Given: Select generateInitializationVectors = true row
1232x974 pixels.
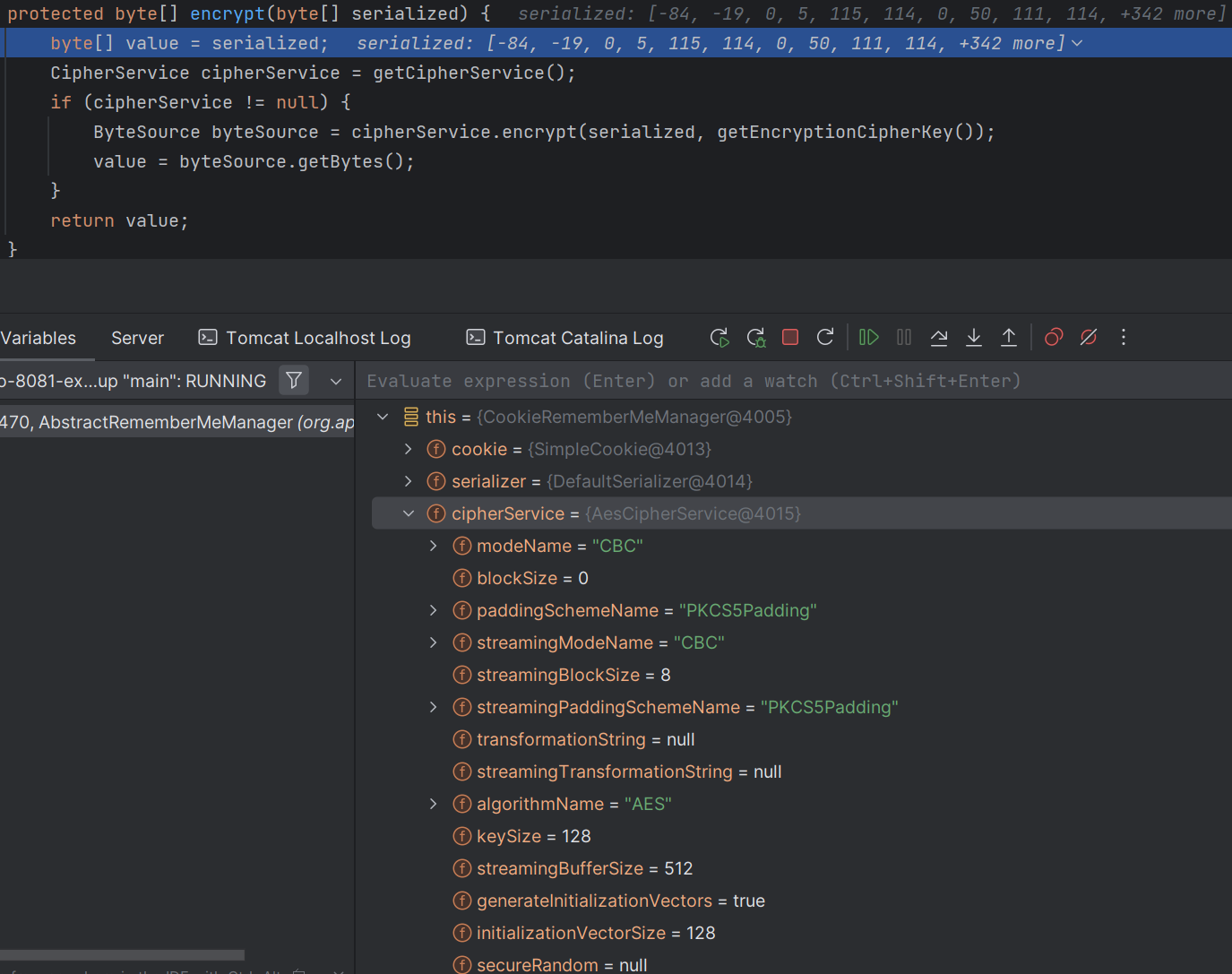Looking at the screenshot, I should click(802, 901).
